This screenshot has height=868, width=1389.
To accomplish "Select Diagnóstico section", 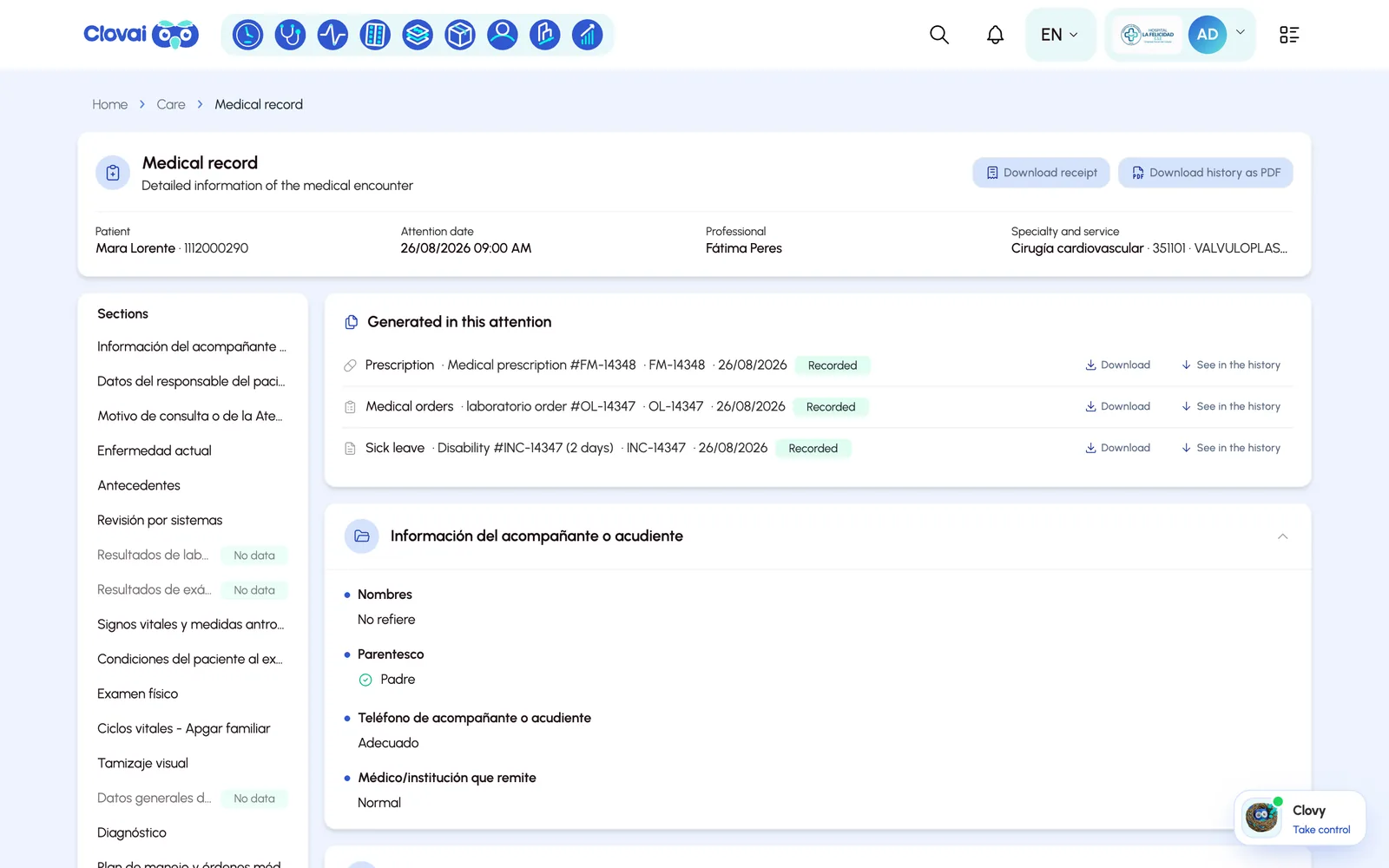I will (132, 832).
